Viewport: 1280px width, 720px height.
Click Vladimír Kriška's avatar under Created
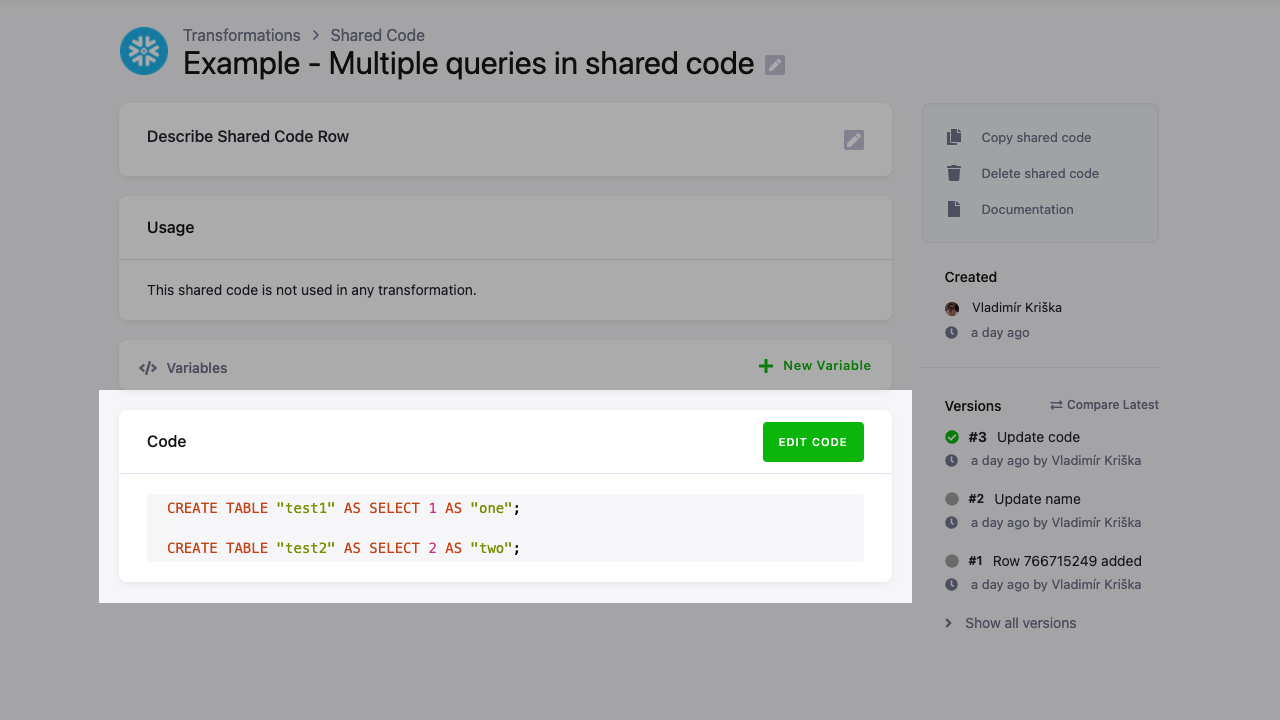[952, 308]
